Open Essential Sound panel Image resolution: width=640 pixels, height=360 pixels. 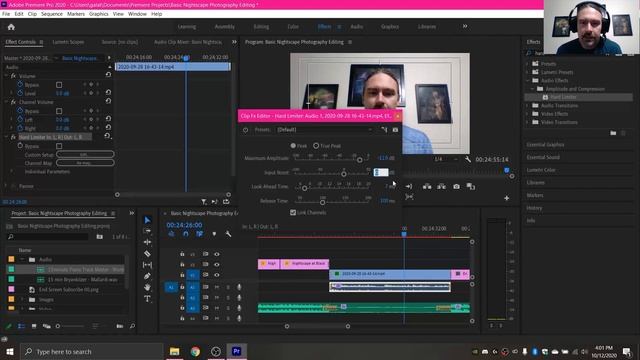pyautogui.click(x=543, y=157)
